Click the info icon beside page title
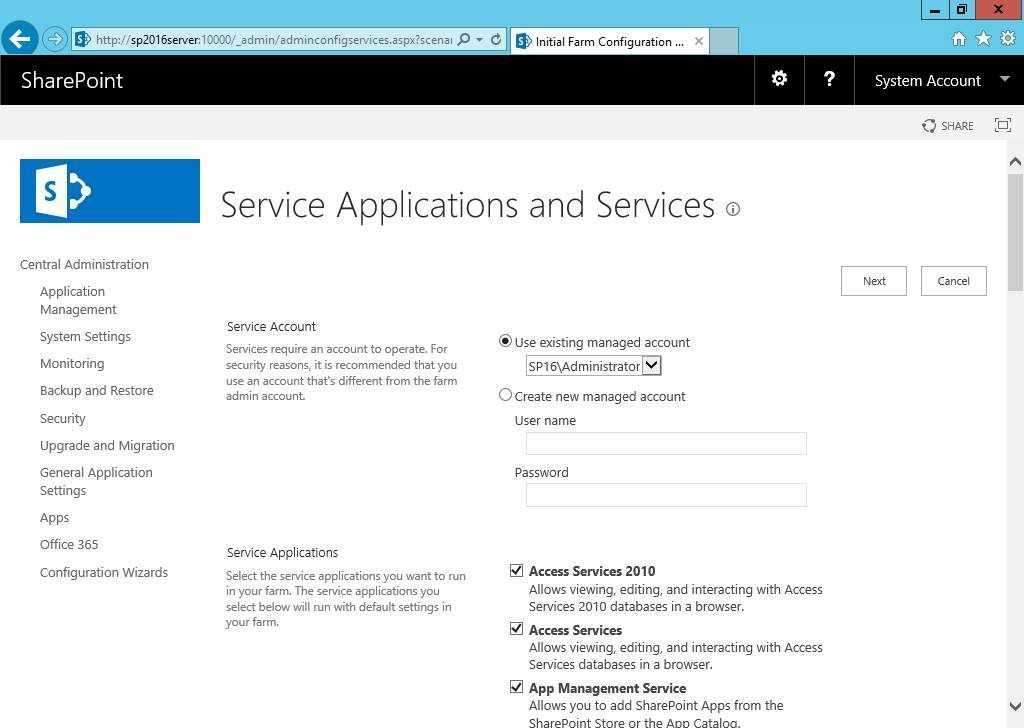Image resolution: width=1024 pixels, height=728 pixels. click(733, 209)
